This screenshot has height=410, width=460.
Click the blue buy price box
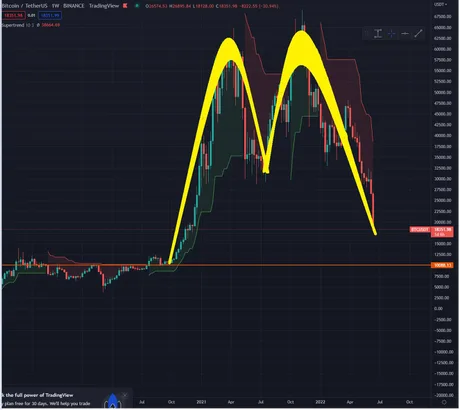click(50, 15)
